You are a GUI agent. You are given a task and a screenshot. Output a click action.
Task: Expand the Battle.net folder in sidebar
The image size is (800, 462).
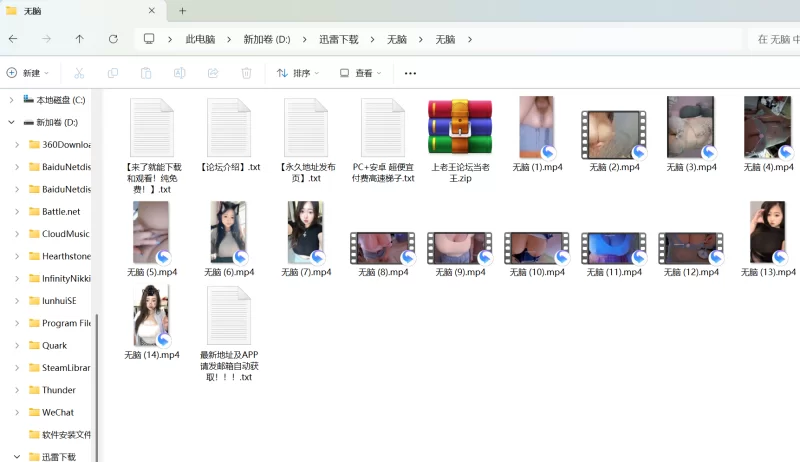pos(17,212)
